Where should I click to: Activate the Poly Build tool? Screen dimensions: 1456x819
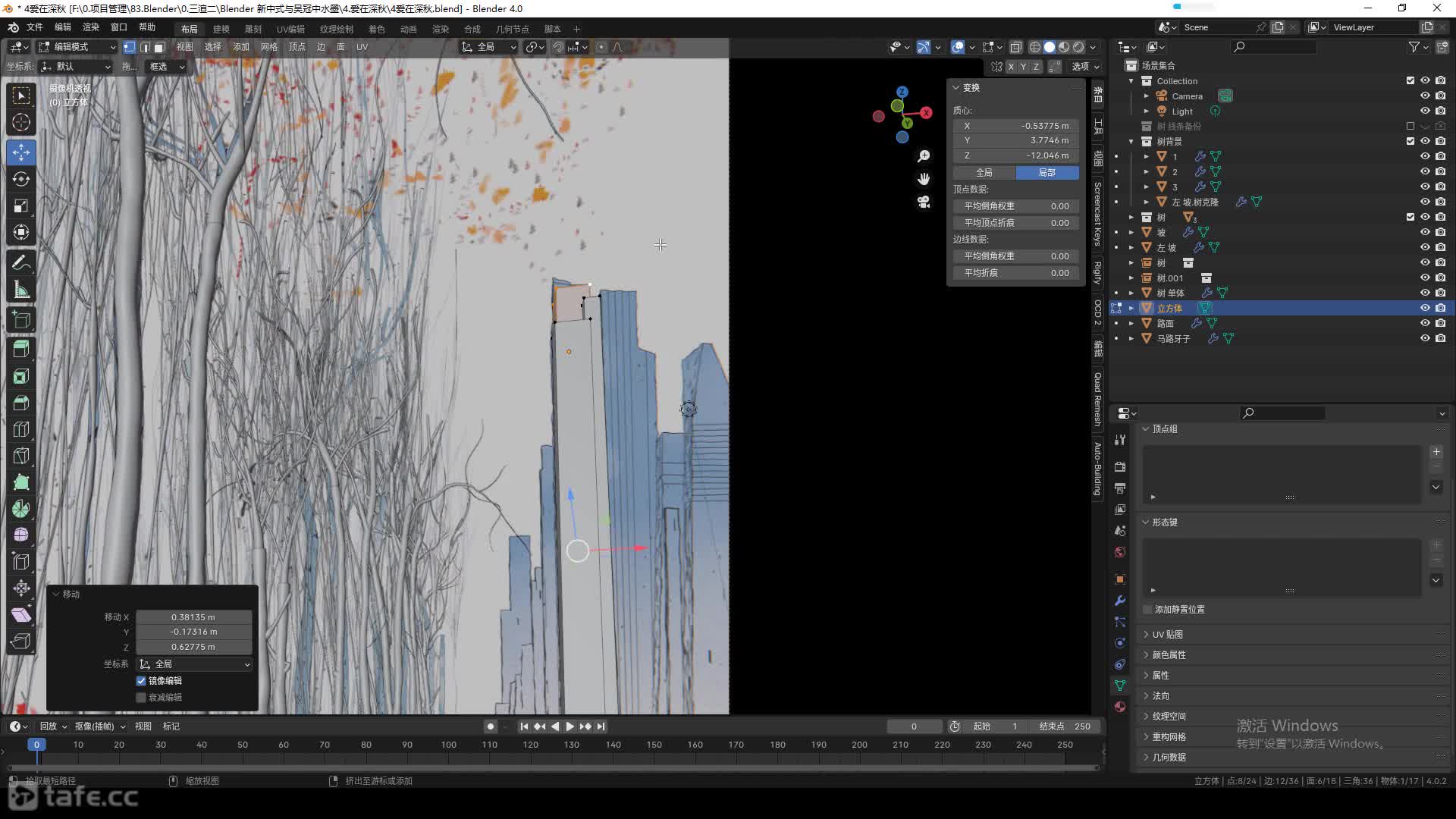pos(21,482)
